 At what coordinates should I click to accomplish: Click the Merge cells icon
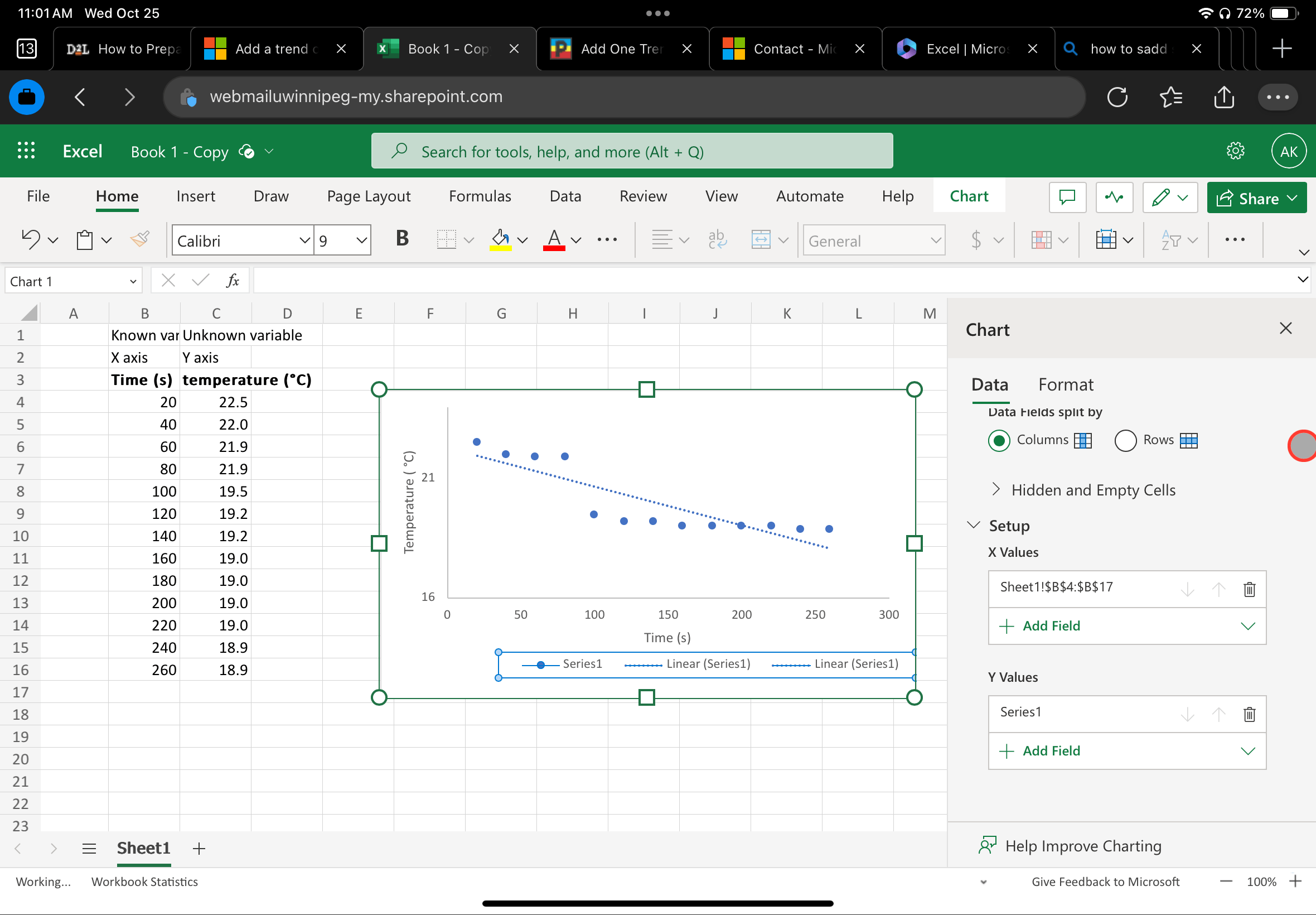[761, 240]
